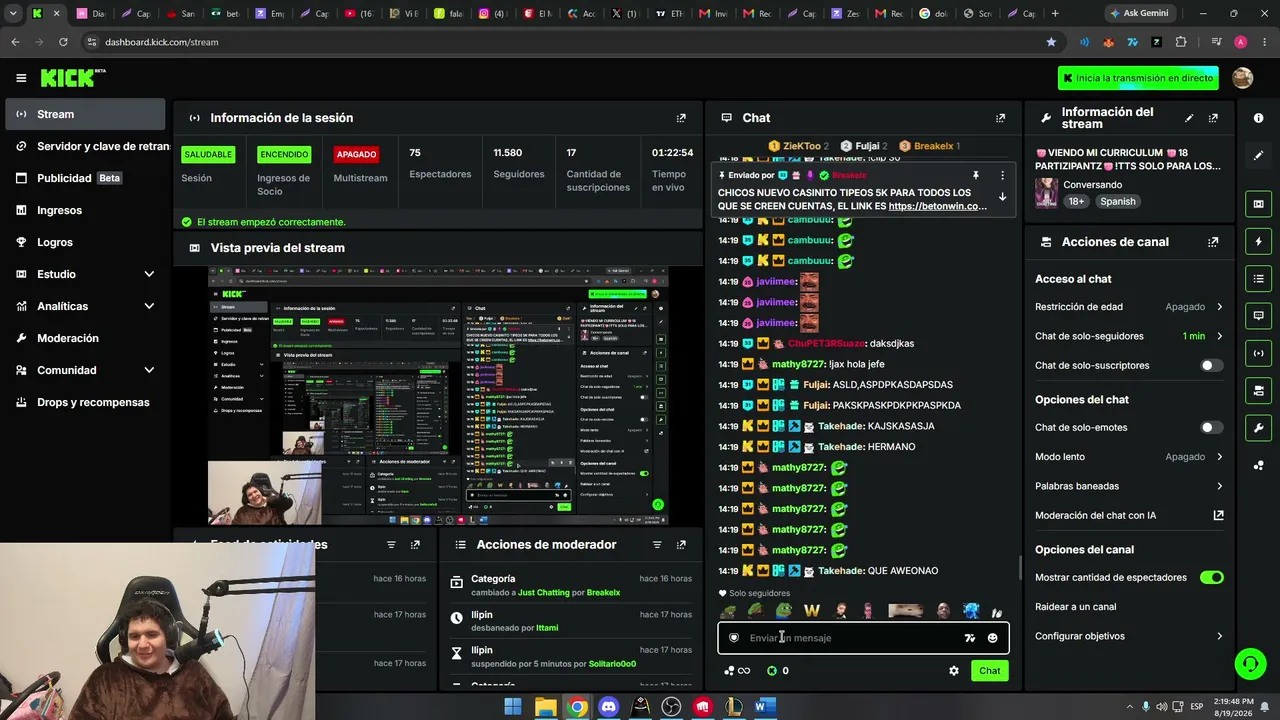Image resolution: width=1280 pixels, height=720 pixels.
Task: Expand the pinned chat message arrow
Action: click(1002, 197)
